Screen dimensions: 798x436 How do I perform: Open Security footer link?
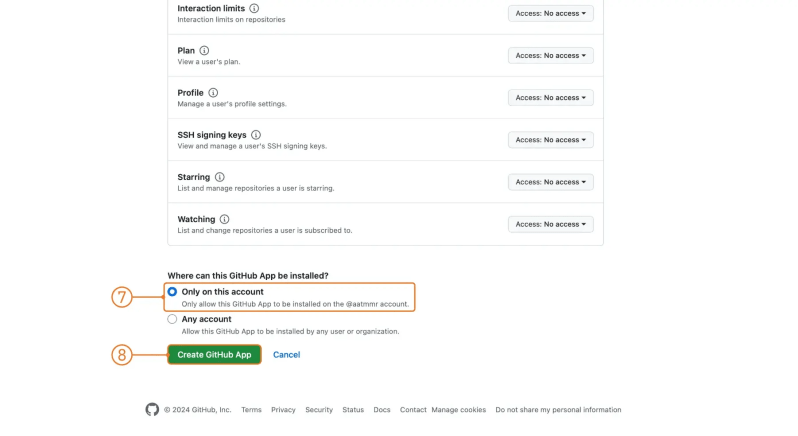319,410
